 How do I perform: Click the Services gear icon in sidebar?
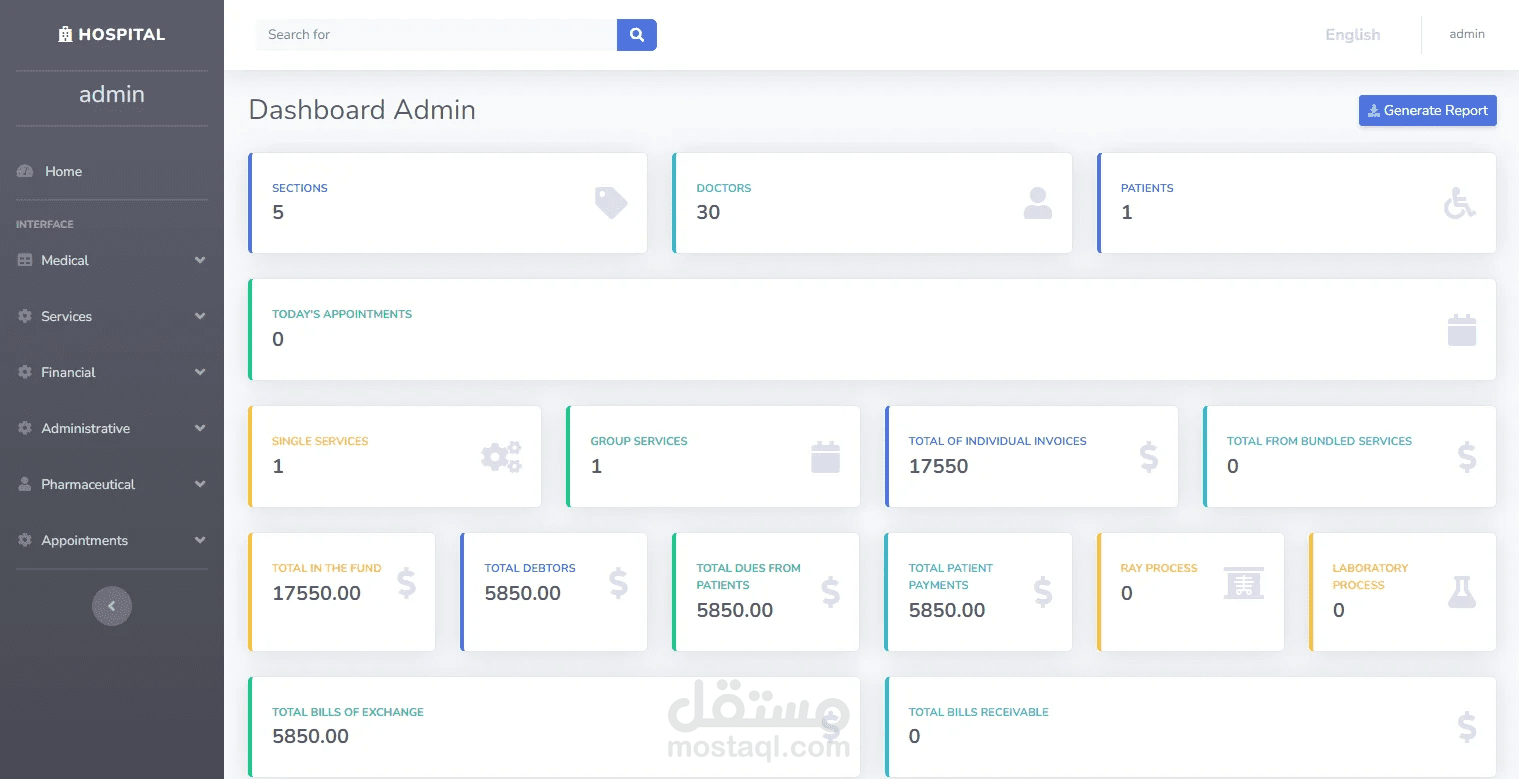[25, 316]
